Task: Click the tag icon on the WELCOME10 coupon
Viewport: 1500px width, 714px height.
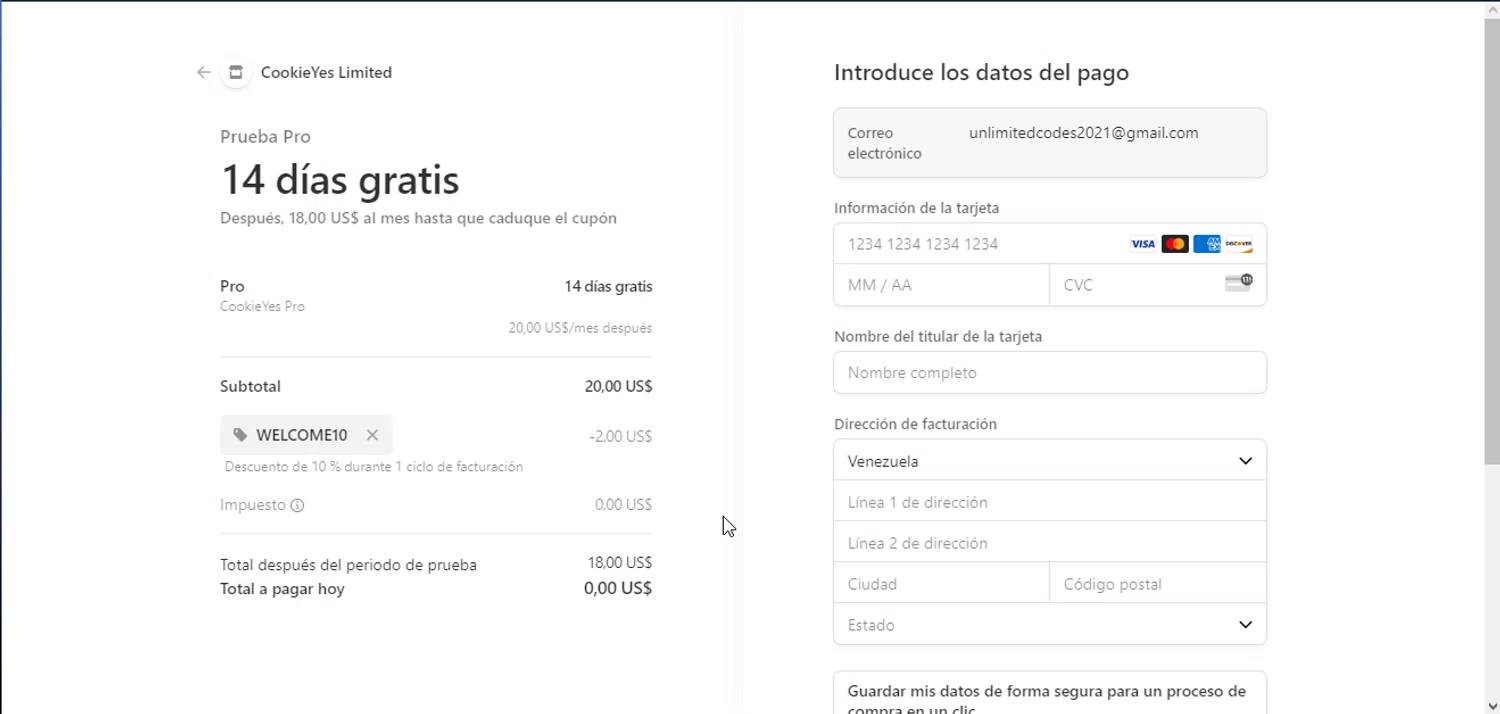Action: tap(240, 435)
